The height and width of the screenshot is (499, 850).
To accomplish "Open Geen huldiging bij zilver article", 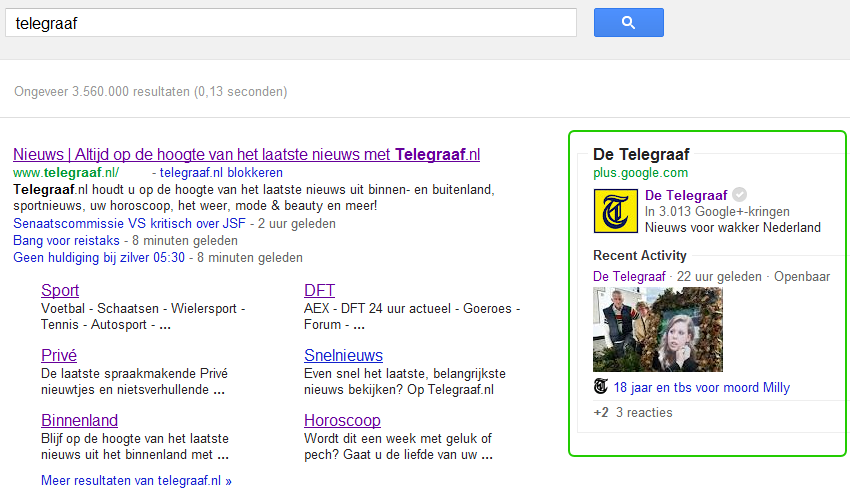I will (99, 257).
